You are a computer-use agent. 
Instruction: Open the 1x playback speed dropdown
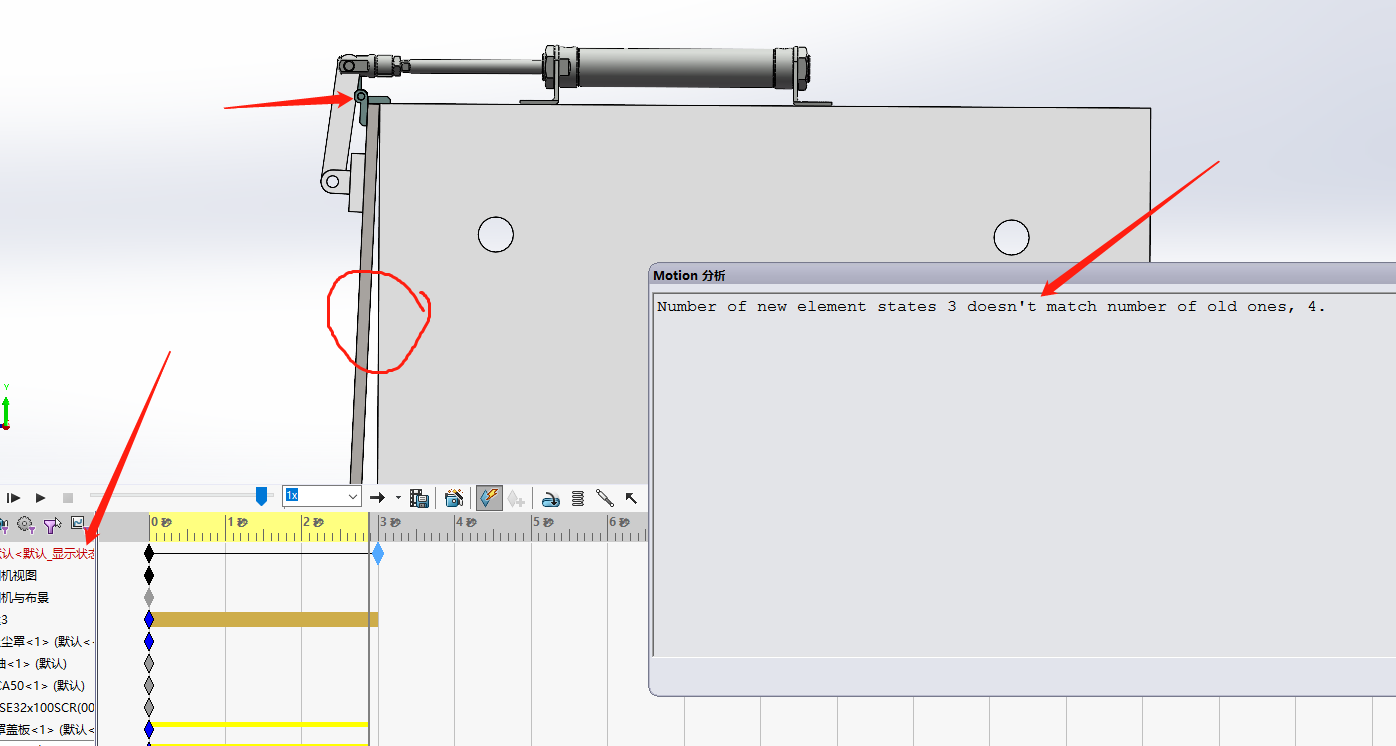[x=352, y=496]
